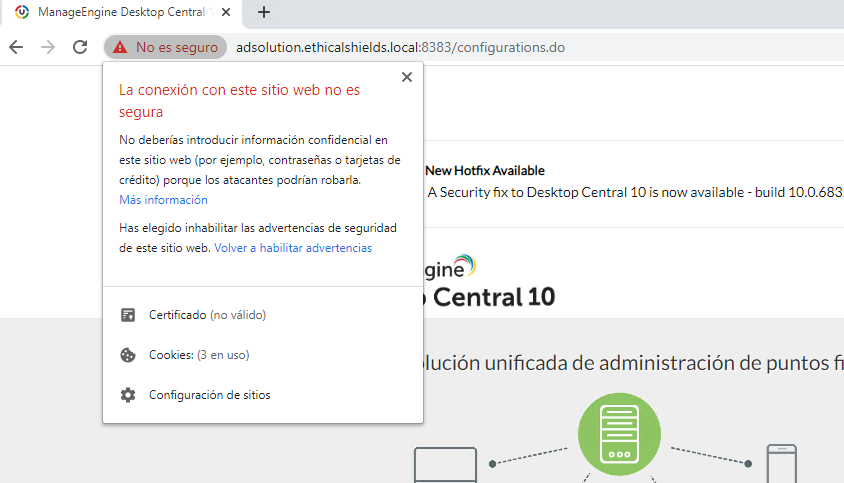Select the ManageEngine Desktop Central tab
Viewport: 844px width, 483px height.
[x=121, y=12]
